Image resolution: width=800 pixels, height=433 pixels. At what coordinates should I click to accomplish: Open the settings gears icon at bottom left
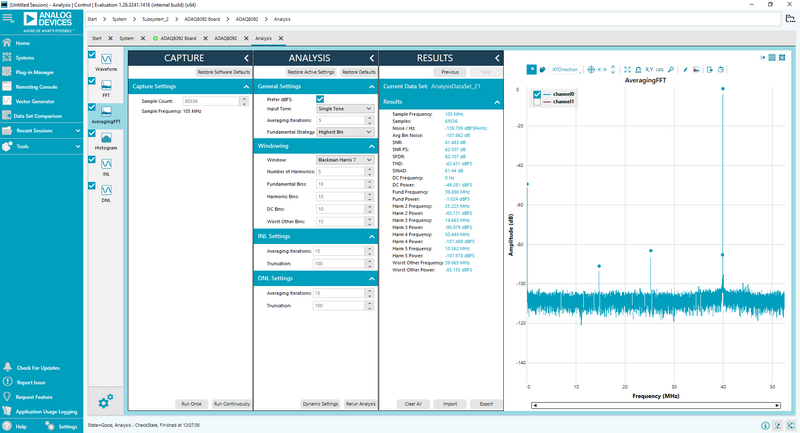pos(106,402)
